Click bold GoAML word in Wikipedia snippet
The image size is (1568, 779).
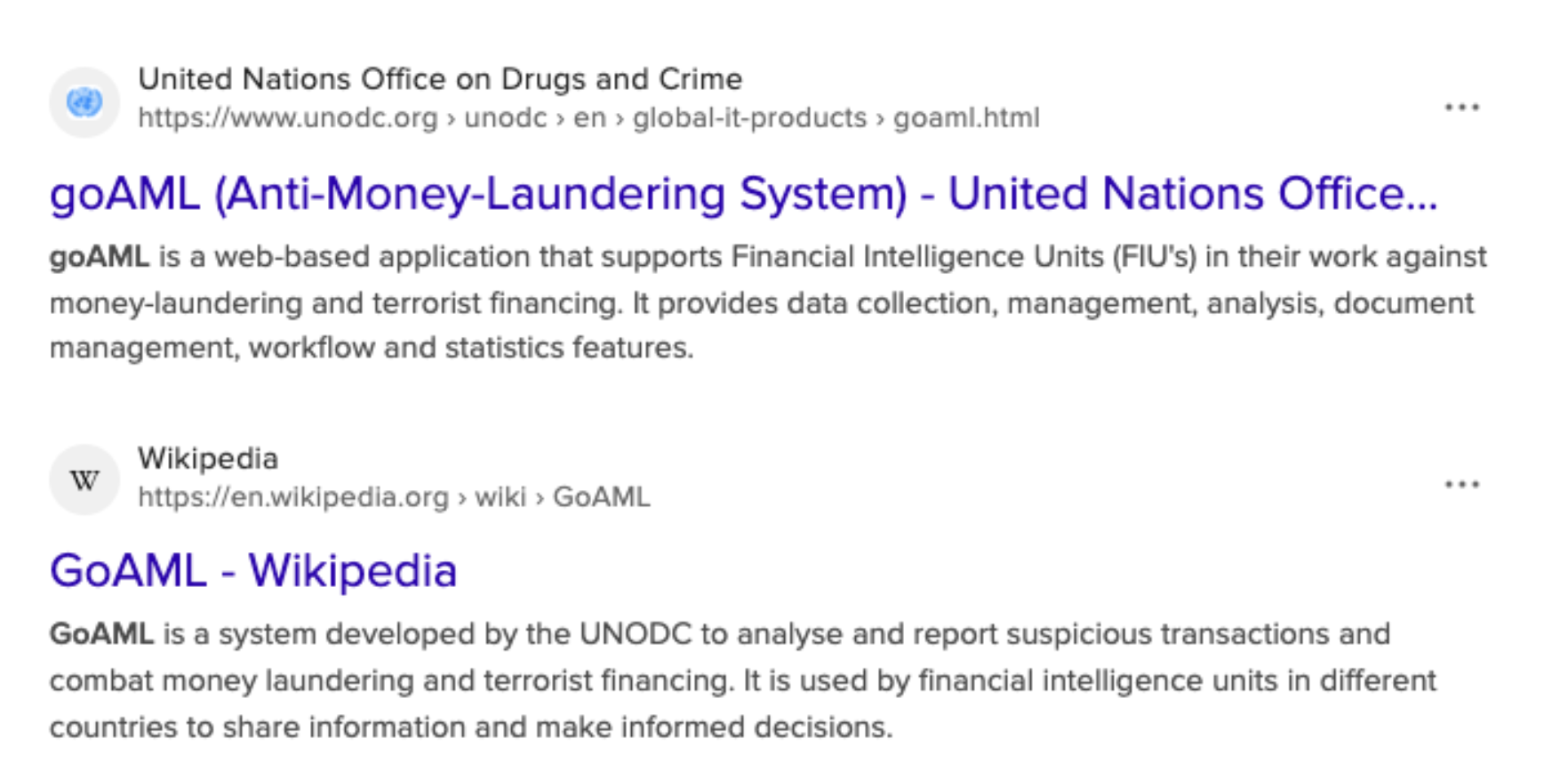(x=101, y=635)
